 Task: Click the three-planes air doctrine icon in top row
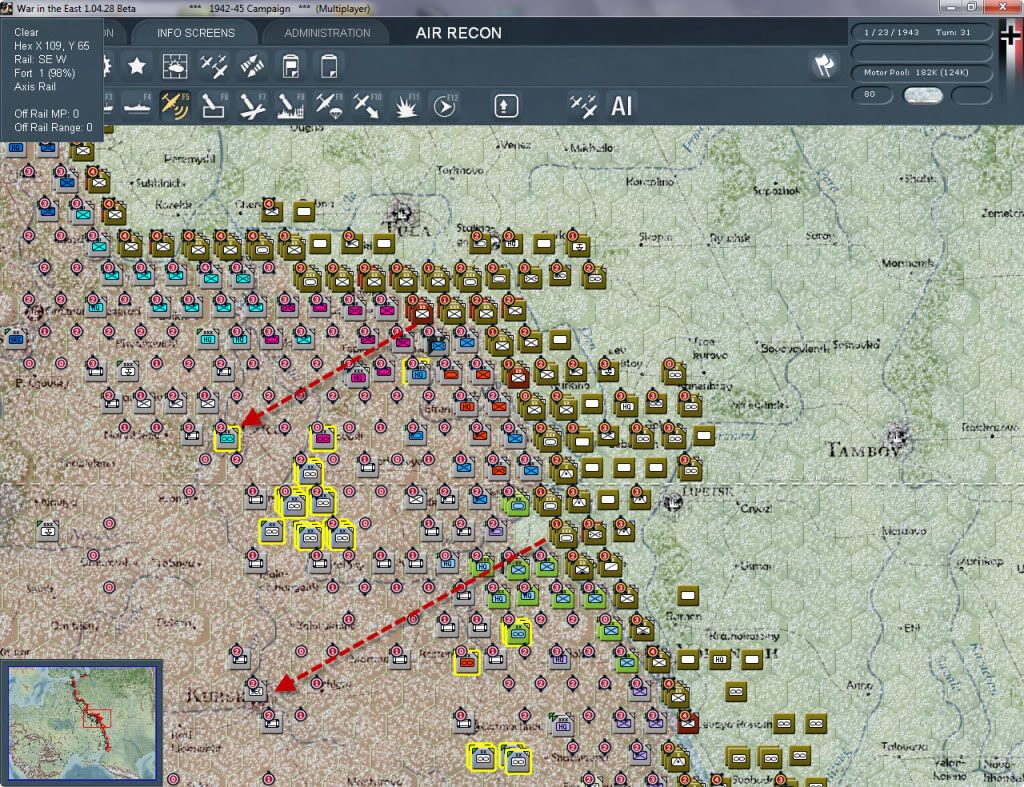coord(214,66)
